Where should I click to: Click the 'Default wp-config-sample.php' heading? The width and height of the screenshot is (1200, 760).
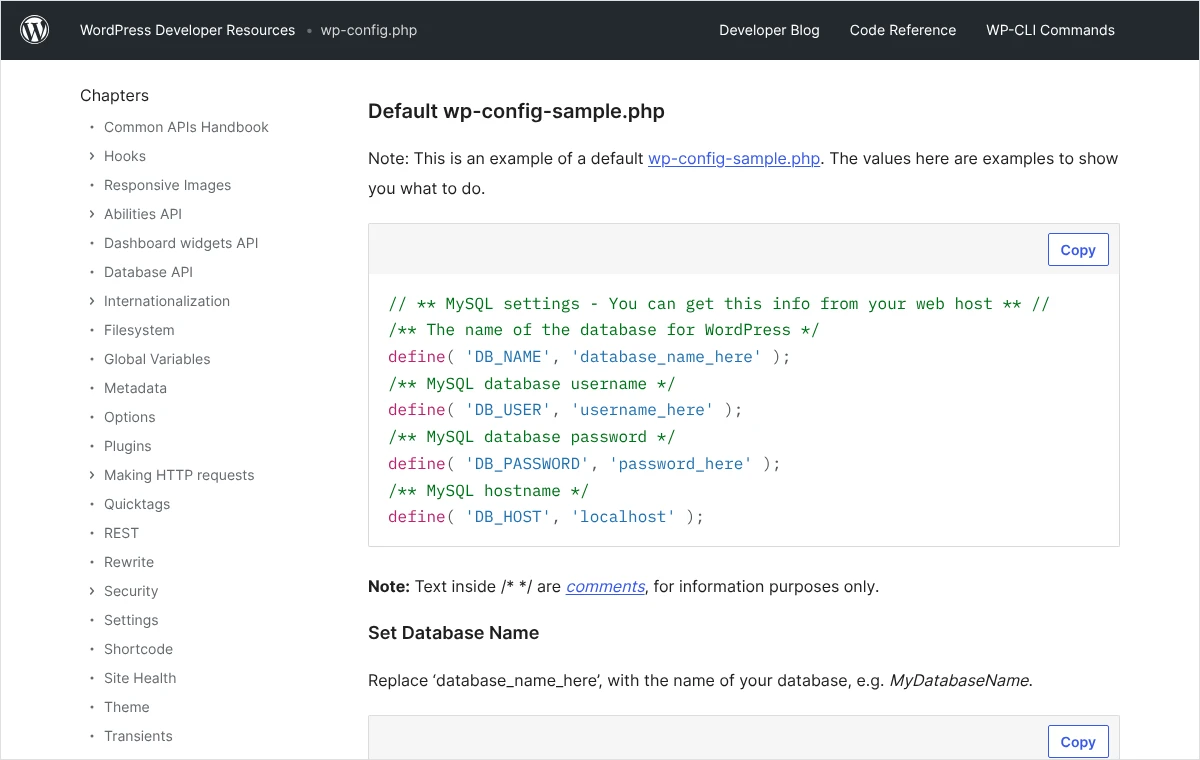click(x=516, y=111)
